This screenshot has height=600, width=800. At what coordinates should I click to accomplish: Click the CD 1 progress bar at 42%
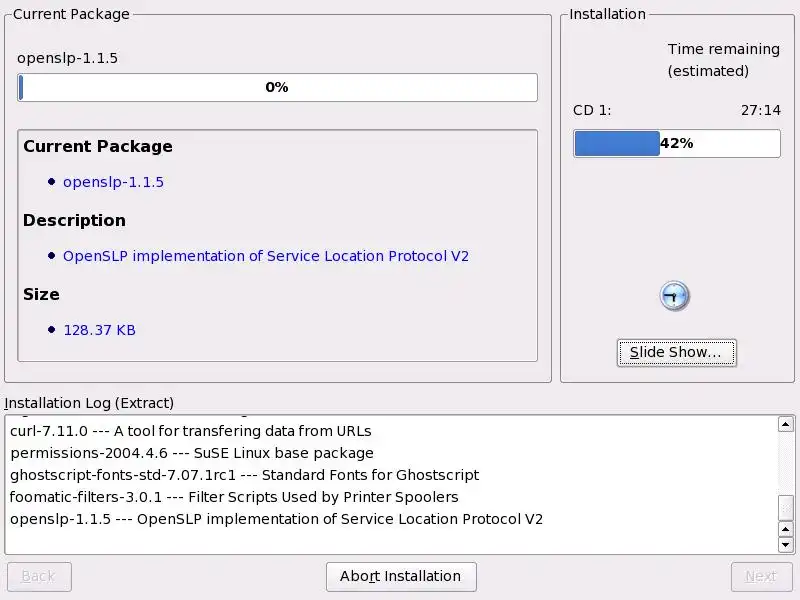tap(676, 143)
